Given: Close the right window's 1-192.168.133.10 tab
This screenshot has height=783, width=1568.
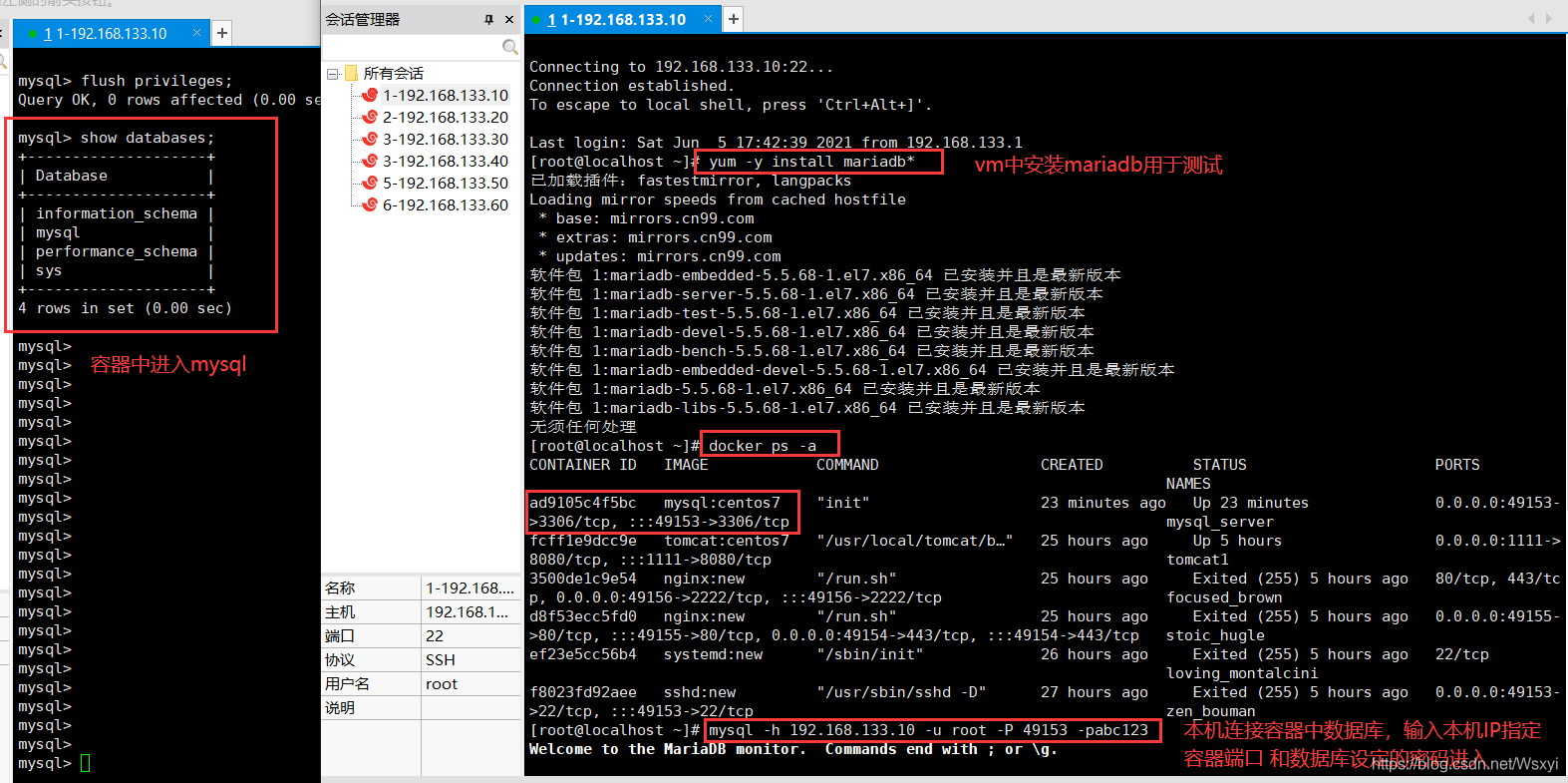Looking at the screenshot, I should point(708,18).
